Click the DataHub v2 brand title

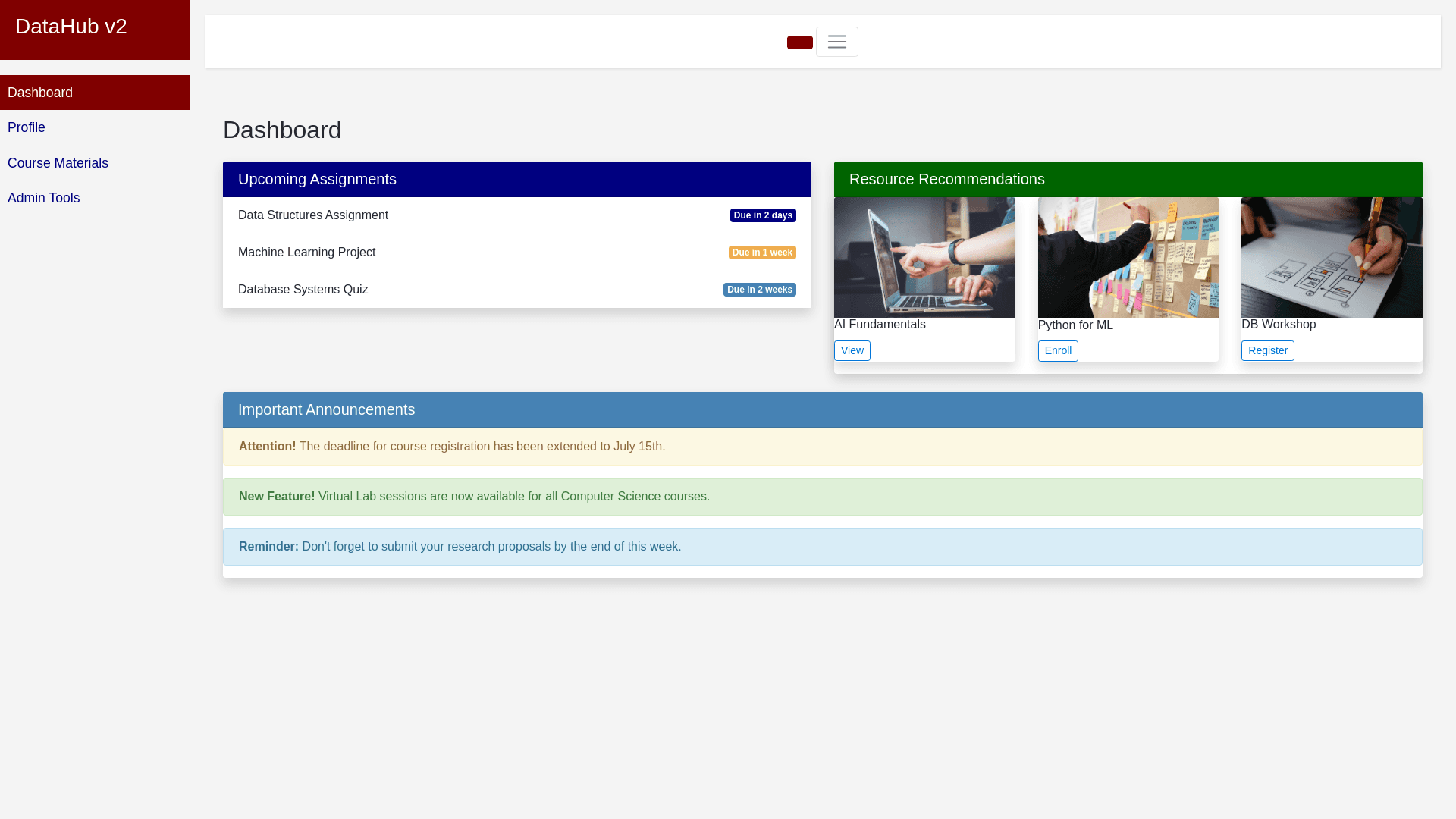coord(71,27)
